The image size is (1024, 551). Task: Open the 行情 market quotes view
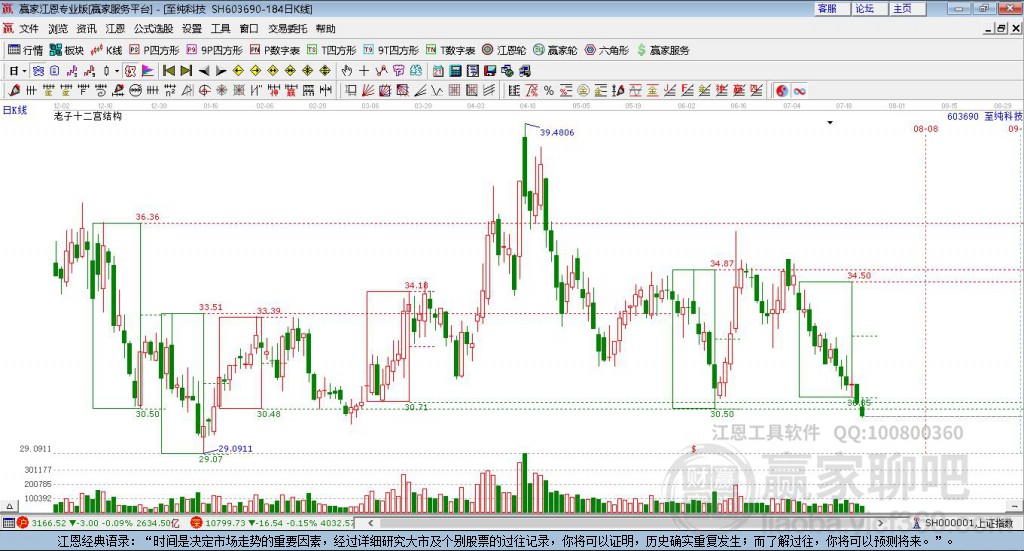pyautogui.click(x=25, y=50)
